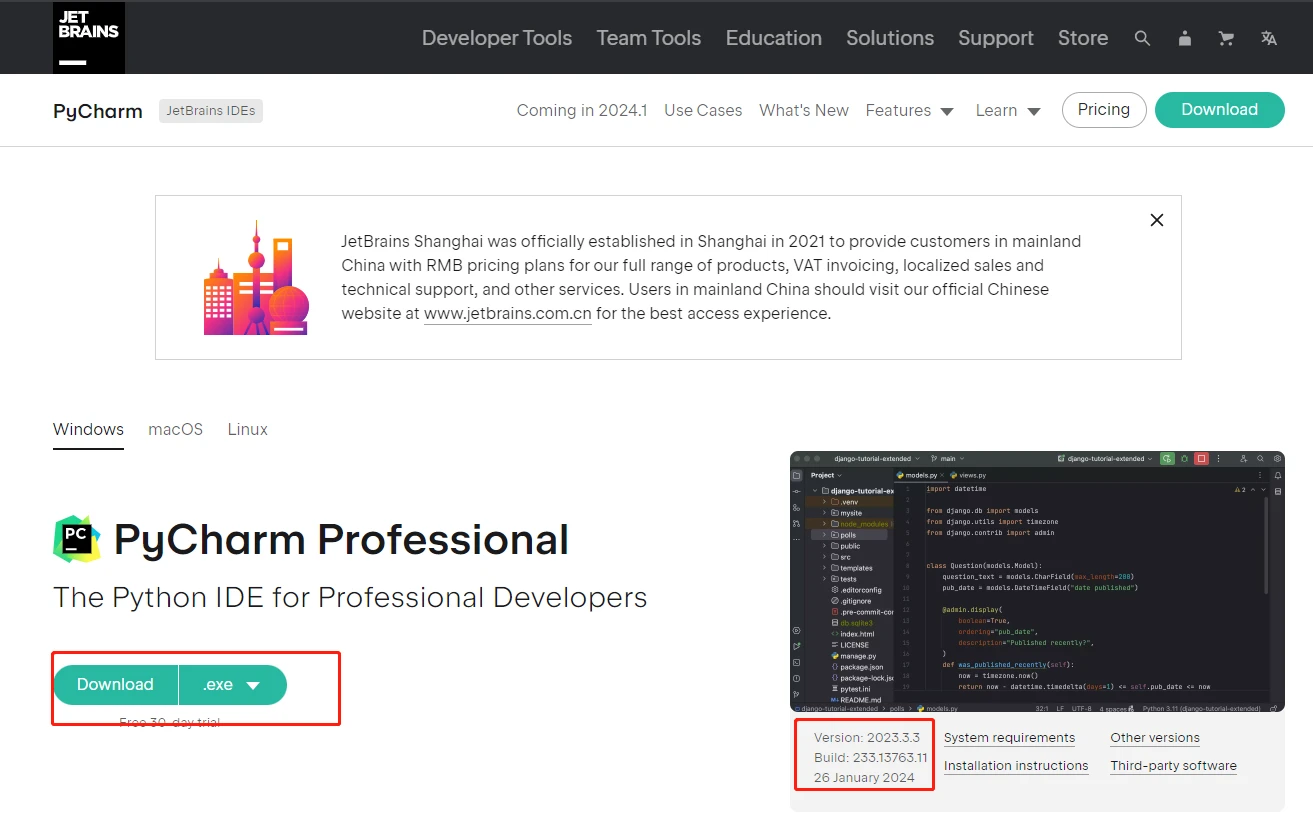The height and width of the screenshot is (830, 1313).
Task: Open the Solutions menu
Action: click(x=890, y=38)
